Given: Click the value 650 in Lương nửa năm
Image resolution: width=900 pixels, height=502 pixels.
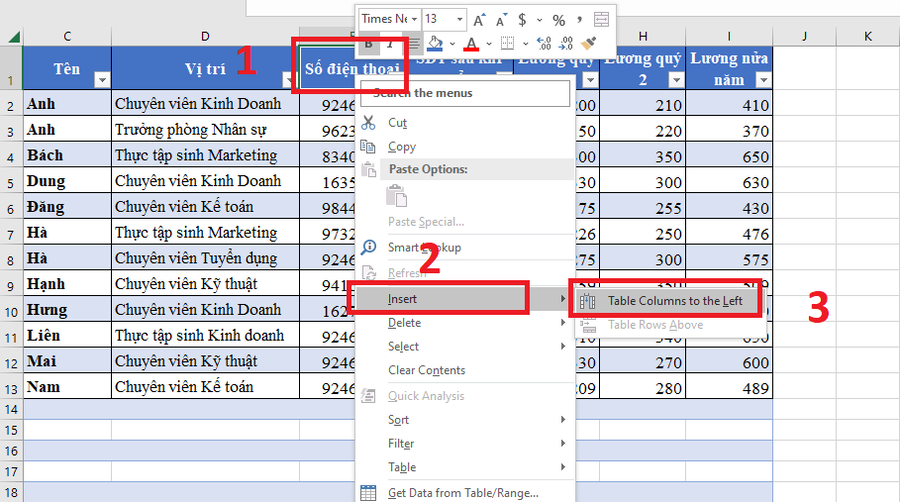Looking at the screenshot, I should click(729, 156).
